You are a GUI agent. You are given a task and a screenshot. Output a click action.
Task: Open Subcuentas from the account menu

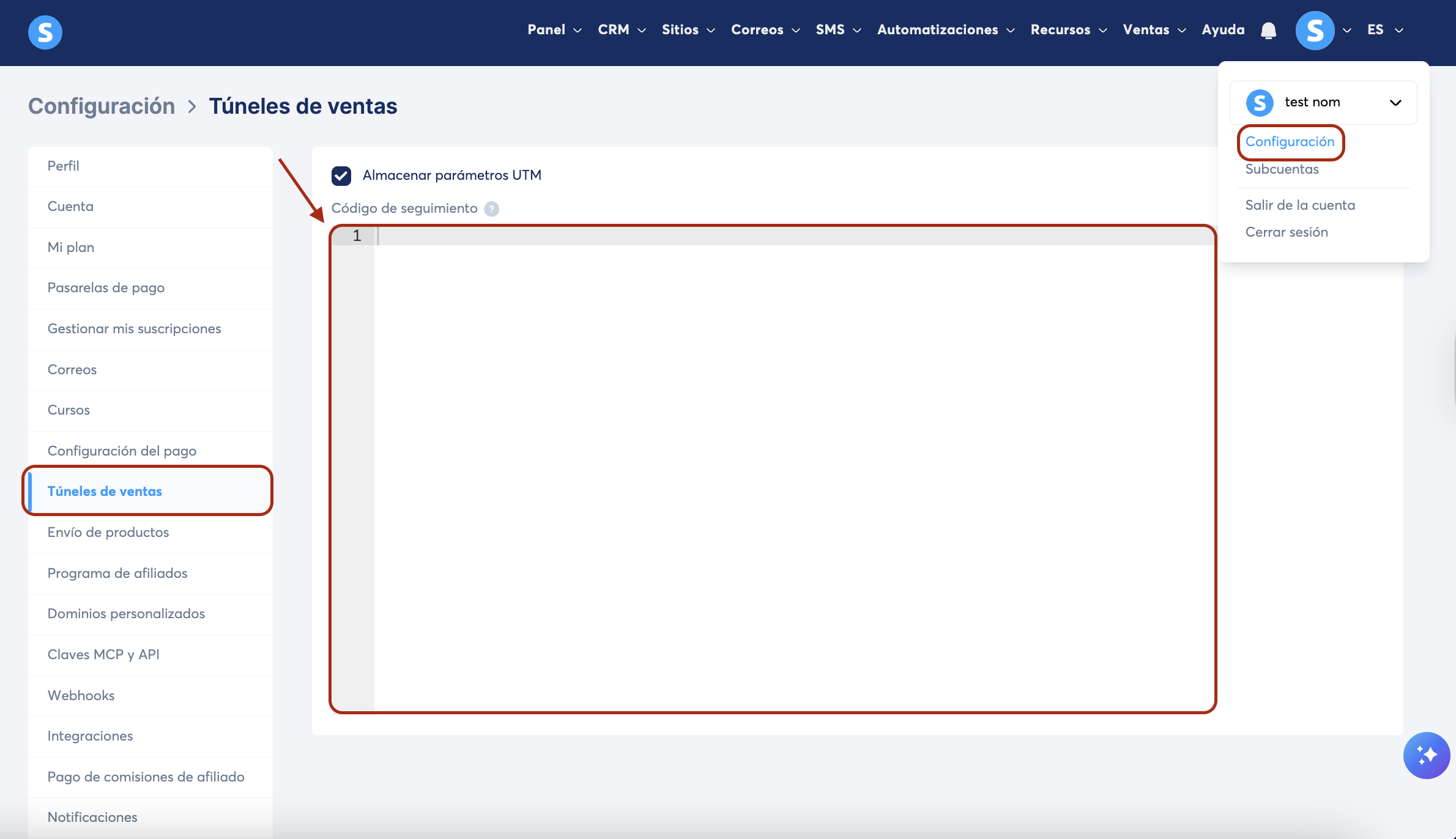pos(1282,169)
